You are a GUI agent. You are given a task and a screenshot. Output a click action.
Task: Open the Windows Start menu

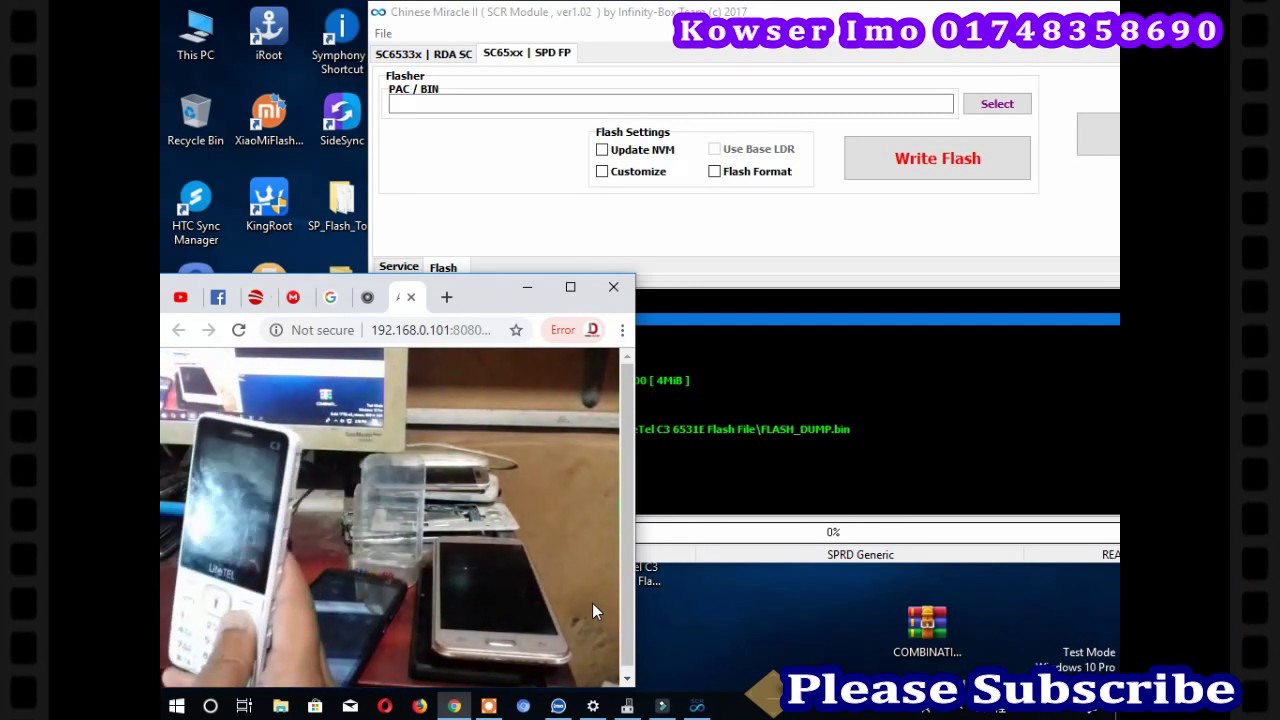(x=177, y=706)
